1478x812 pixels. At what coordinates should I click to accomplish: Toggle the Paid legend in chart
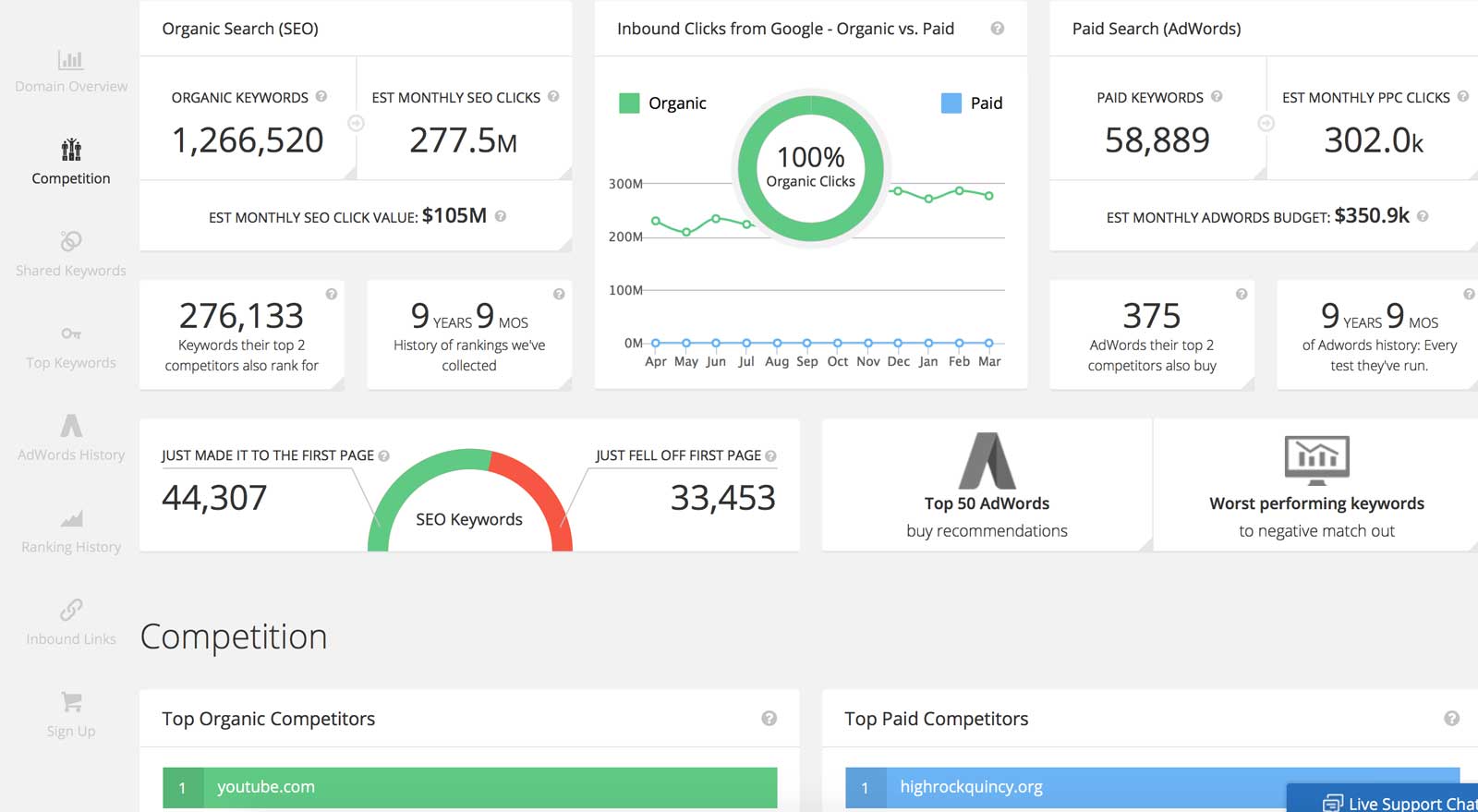(x=972, y=103)
